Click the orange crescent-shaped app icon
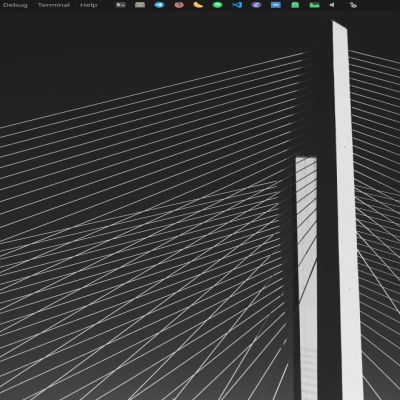 [x=198, y=5]
